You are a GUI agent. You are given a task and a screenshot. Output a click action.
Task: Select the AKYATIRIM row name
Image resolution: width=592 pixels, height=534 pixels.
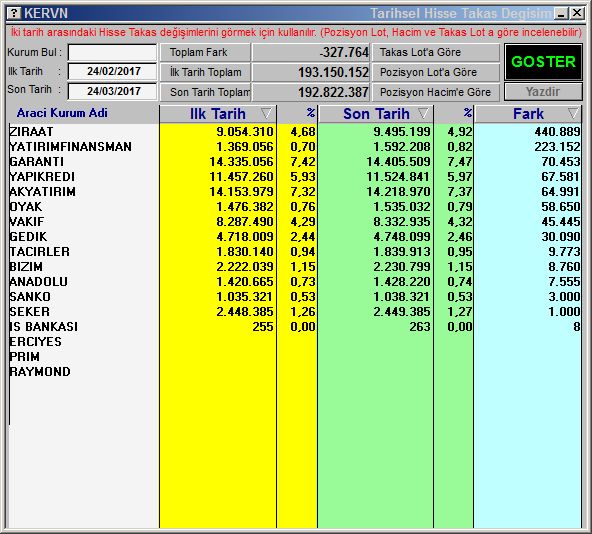pos(43,191)
